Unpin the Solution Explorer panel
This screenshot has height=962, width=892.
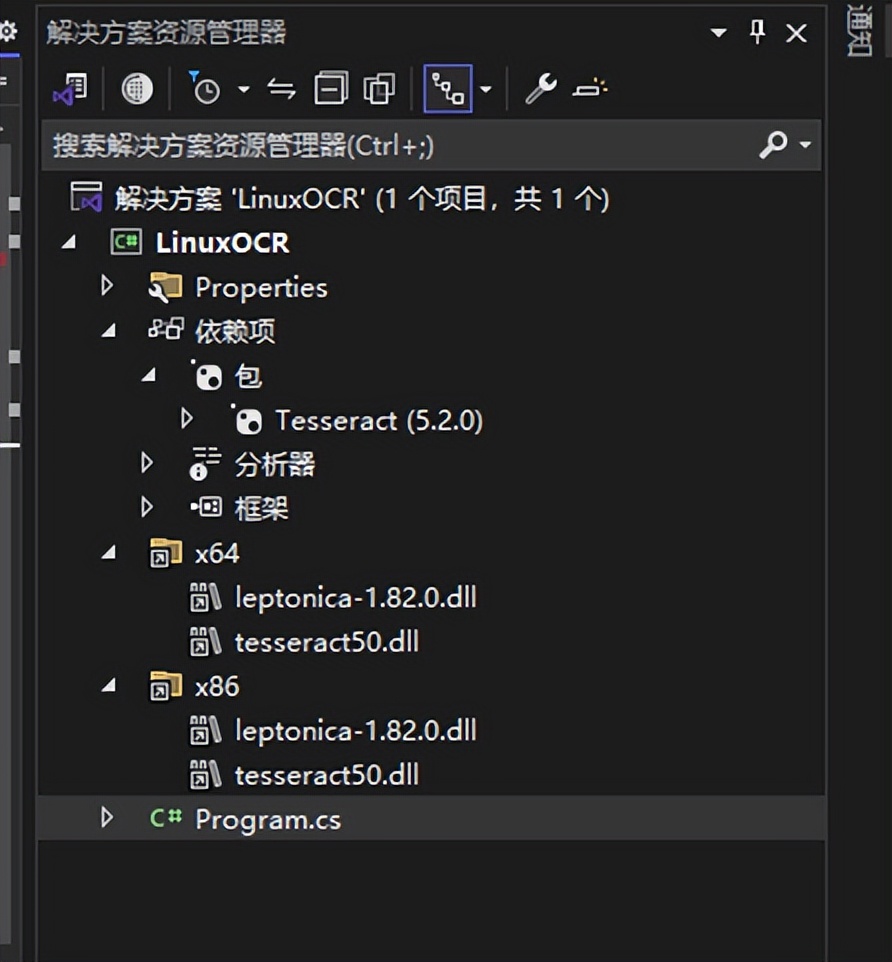[757, 33]
